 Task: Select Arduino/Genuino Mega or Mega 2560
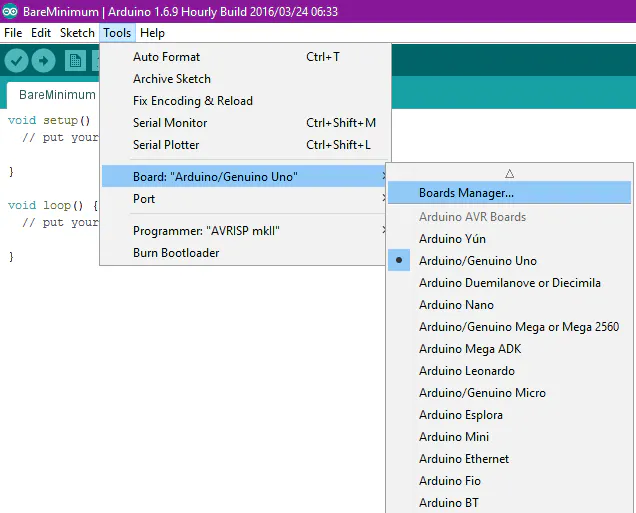pyautogui.click(x=509, y=327)
